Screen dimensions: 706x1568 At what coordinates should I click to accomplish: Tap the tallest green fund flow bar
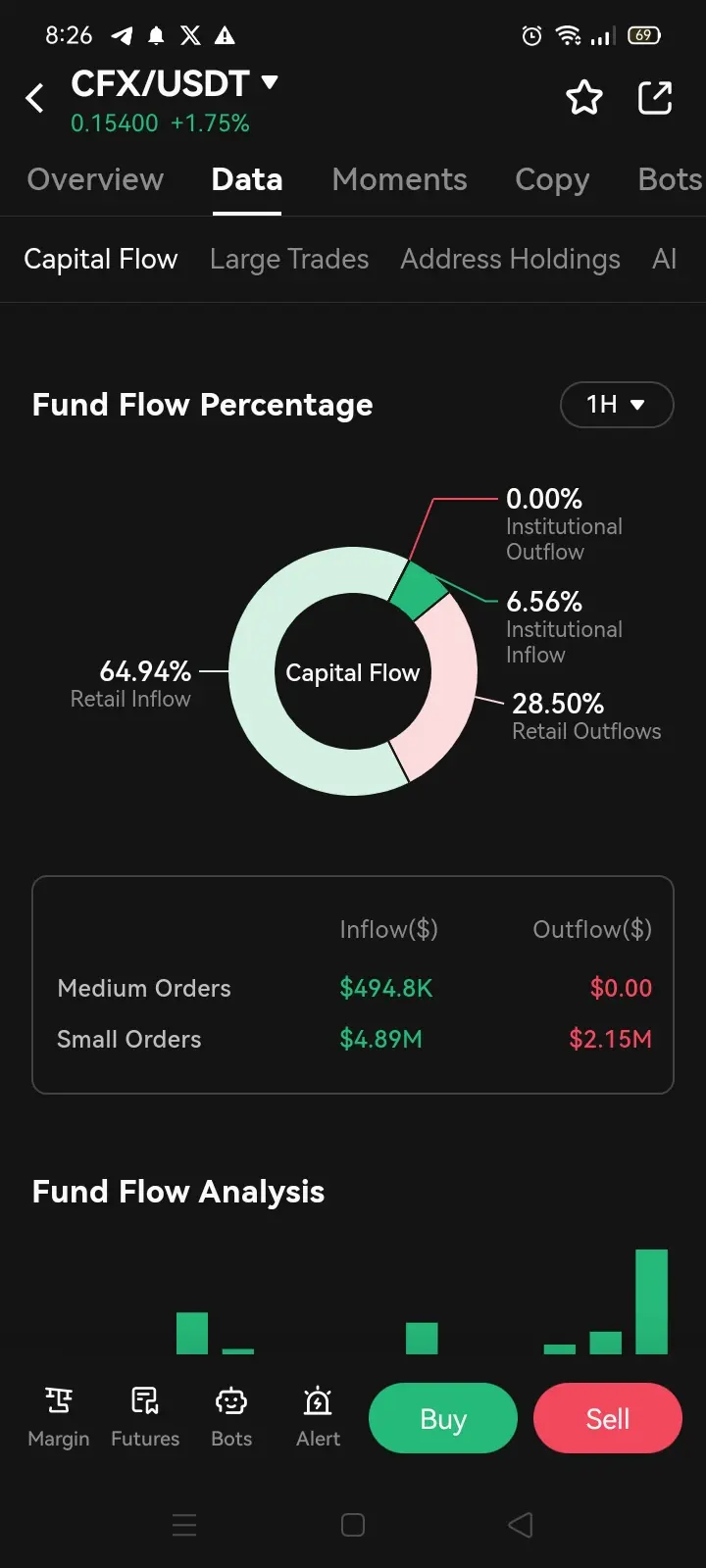651,1301
